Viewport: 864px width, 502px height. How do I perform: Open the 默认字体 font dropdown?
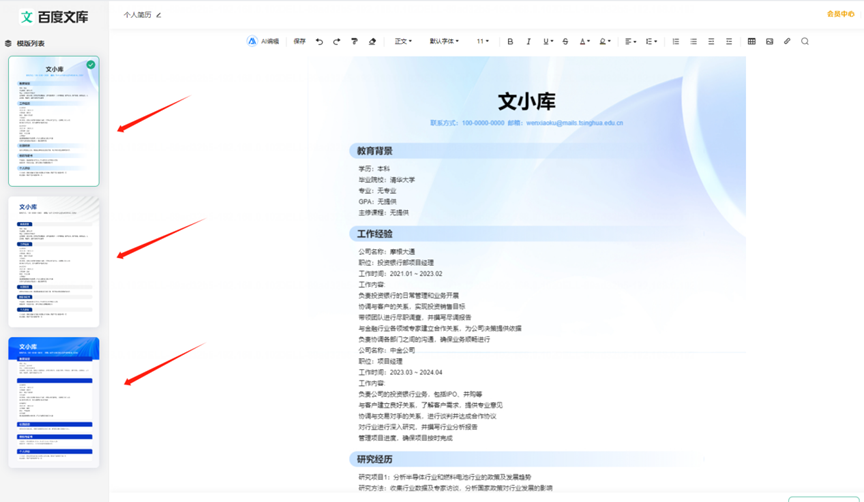point(444,42)
